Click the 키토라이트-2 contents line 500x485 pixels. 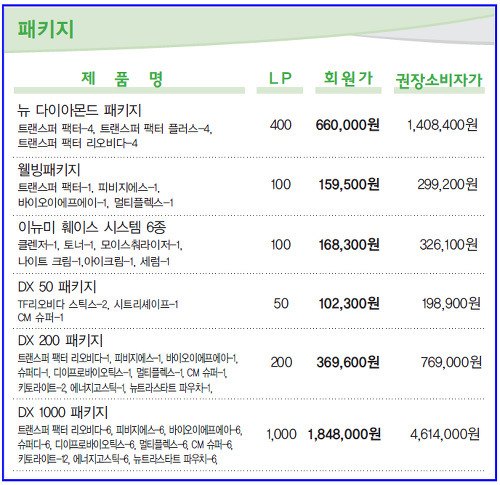(x=115, y=388)
